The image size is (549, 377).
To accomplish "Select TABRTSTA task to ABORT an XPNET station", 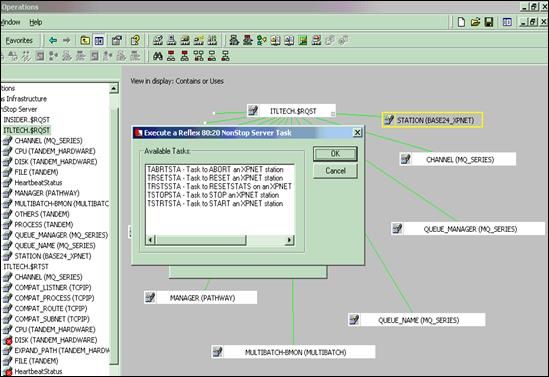I will [215, 169].
